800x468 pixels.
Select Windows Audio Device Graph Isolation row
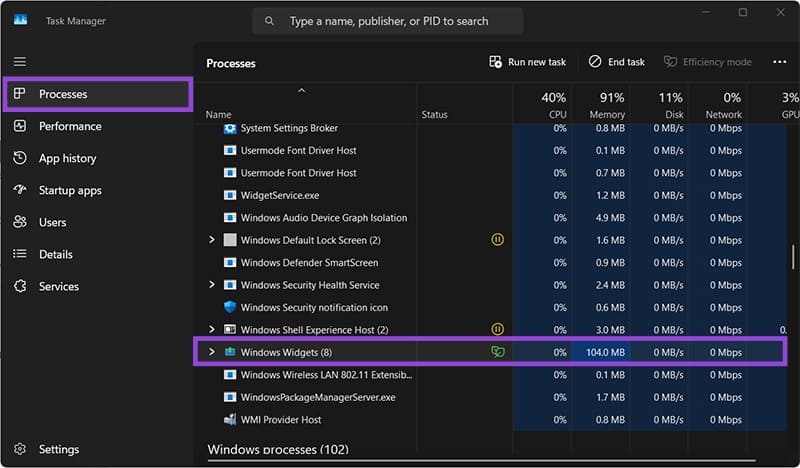click(x=491, y=217)
